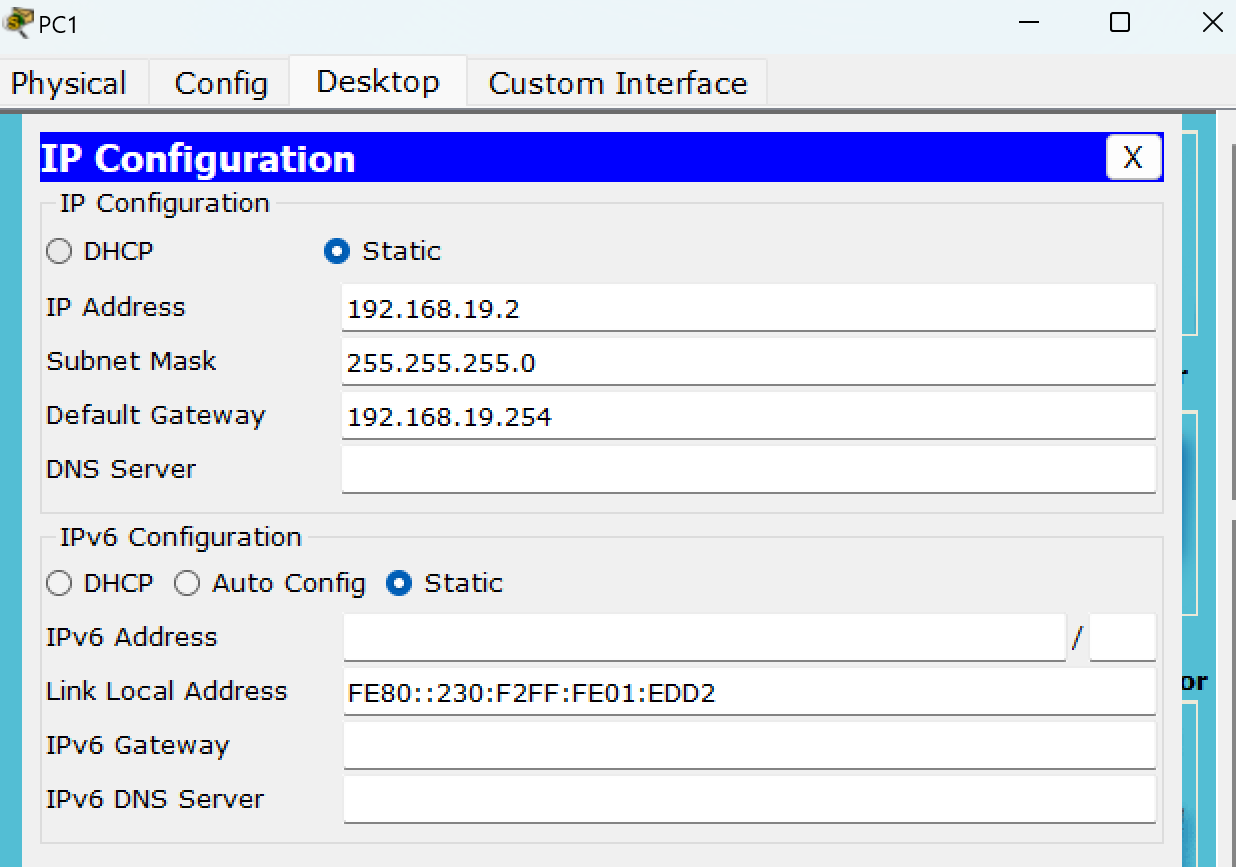This screenshot has width=1236, height=867.
Task: Open the Config tab
Action: pyautogui.click(x=220, y=83)
